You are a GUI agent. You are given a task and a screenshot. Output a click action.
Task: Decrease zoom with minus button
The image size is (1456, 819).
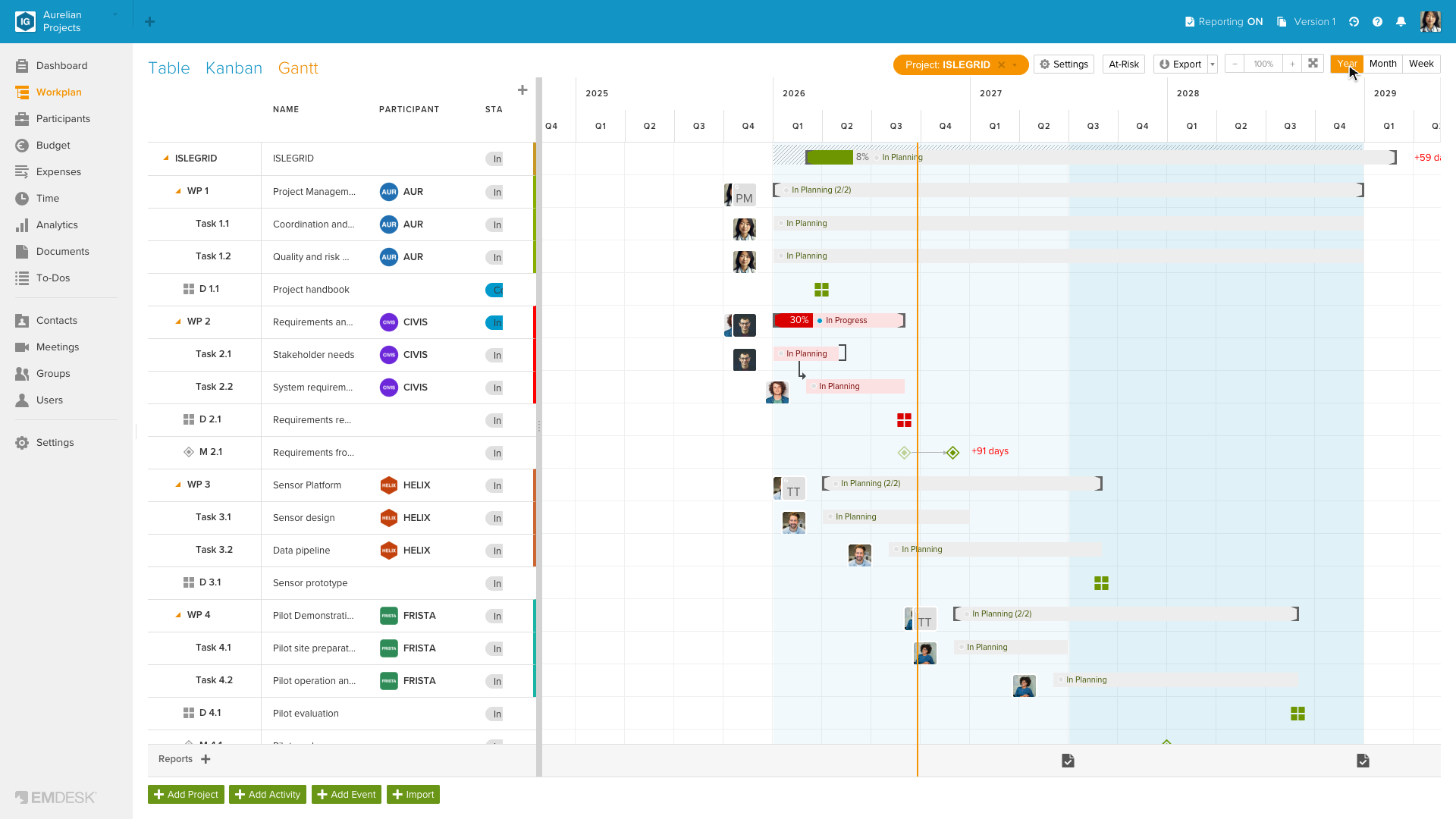[1235, 64]
